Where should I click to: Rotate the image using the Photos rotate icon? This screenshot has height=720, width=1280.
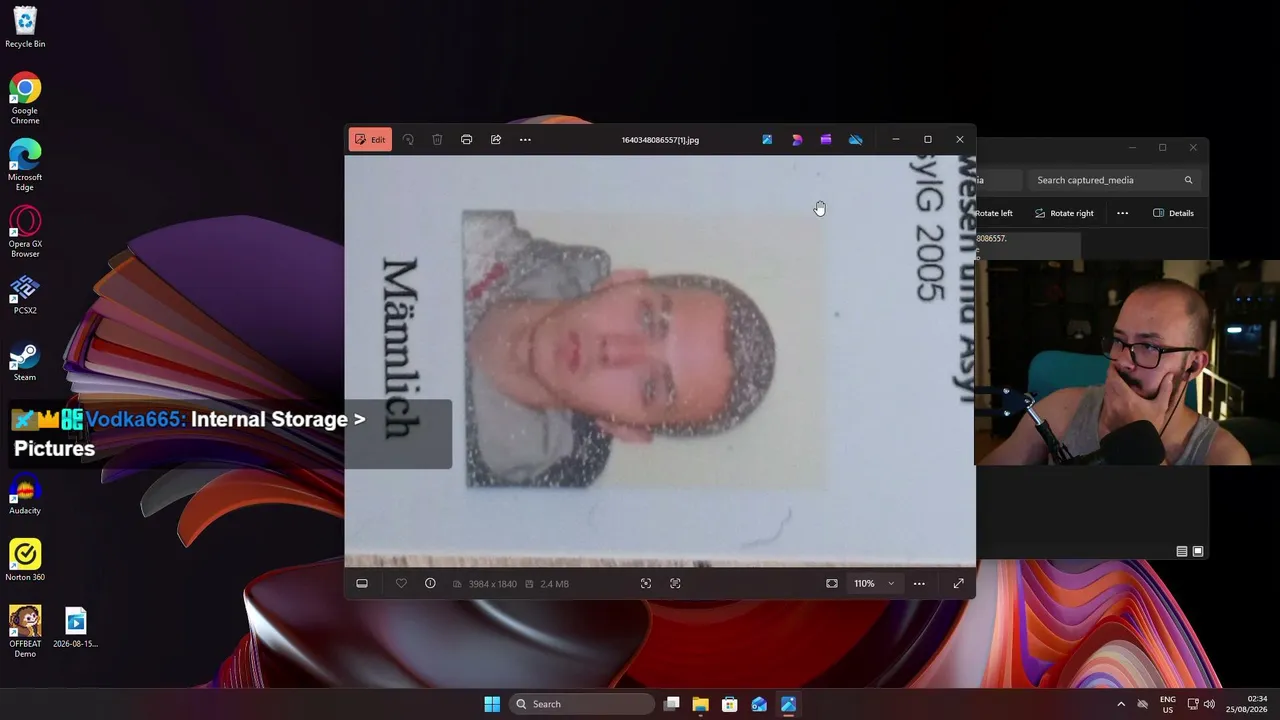408,140
